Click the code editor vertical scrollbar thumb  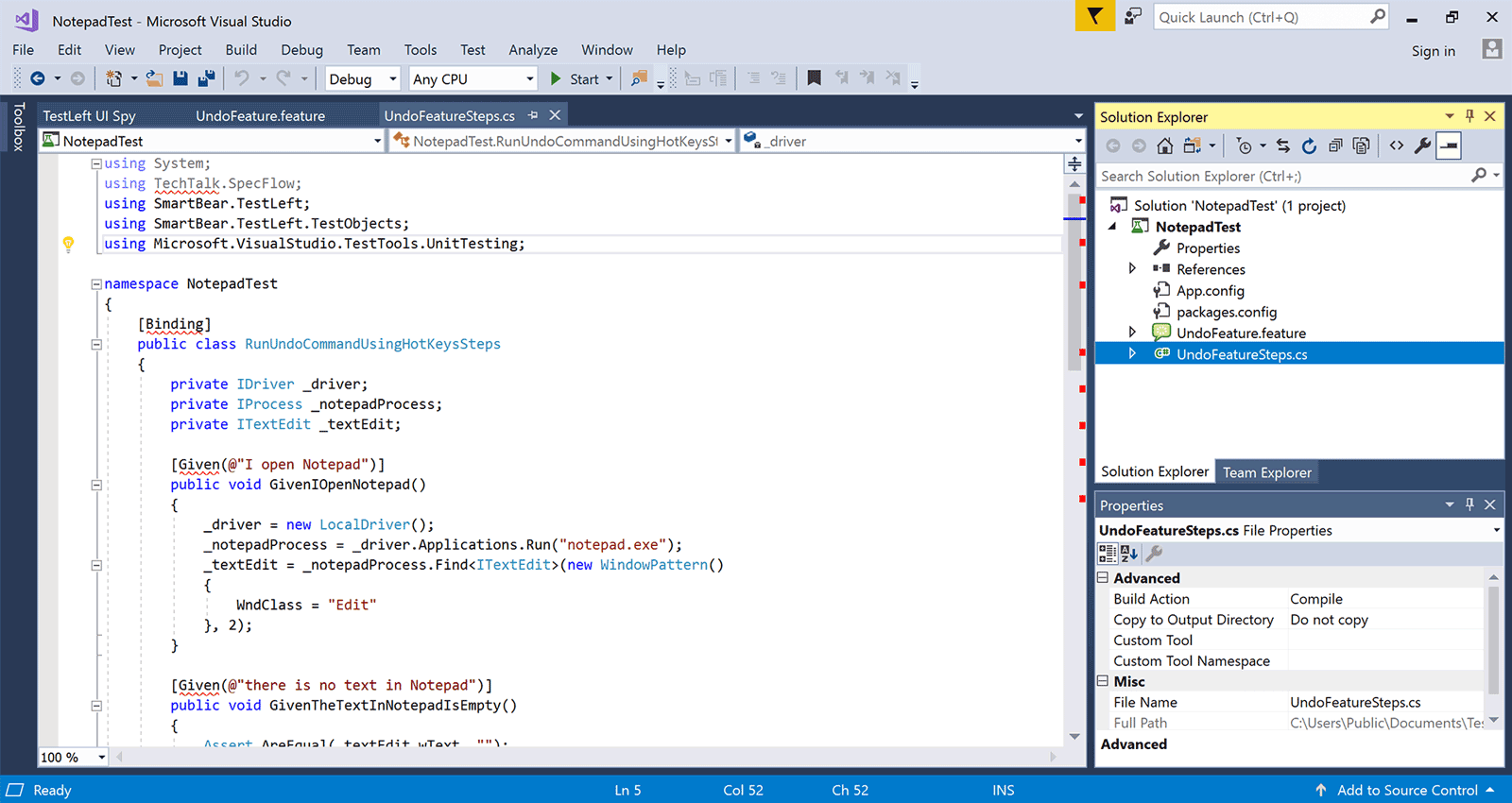(x=1074, y=283)
